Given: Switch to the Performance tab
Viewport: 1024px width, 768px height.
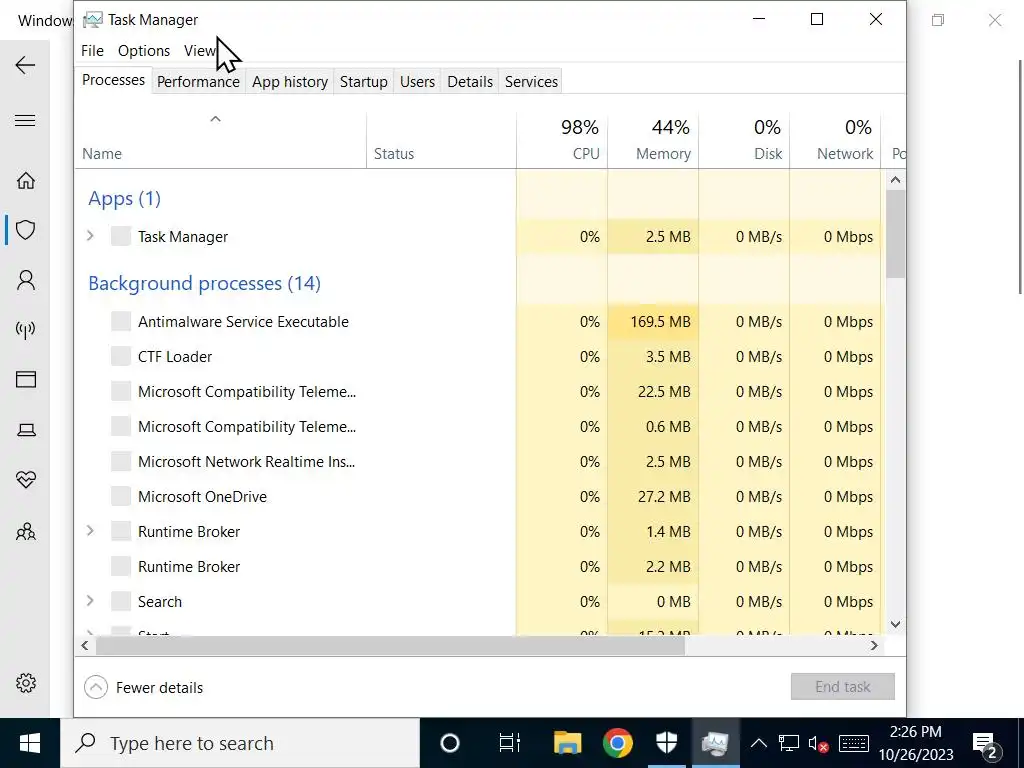Looking at the screenshot, I should (198, 82).
